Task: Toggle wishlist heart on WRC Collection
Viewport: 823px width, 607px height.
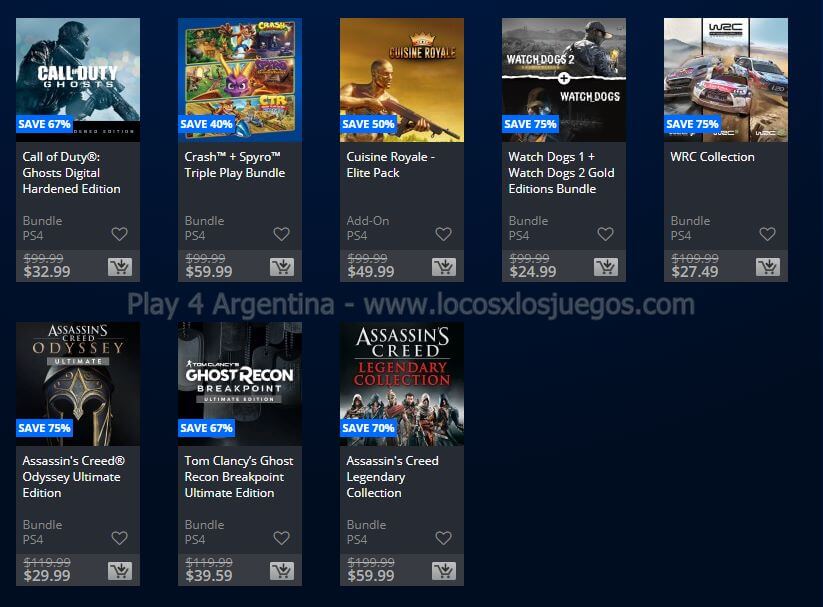Action: [x=767, y=234]
